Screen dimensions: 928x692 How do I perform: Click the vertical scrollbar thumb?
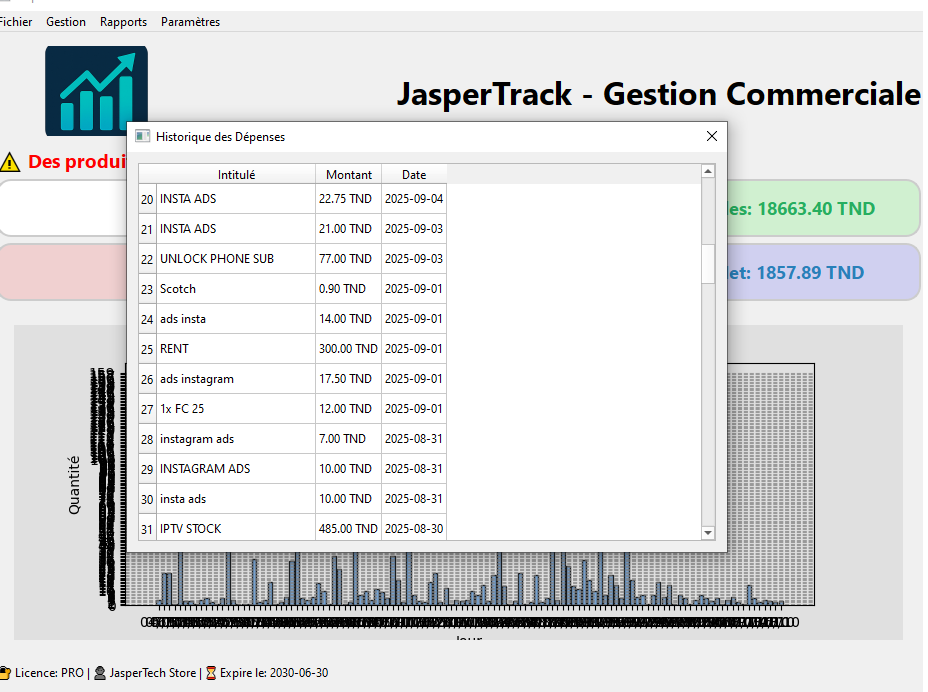[x=708, y=264]
